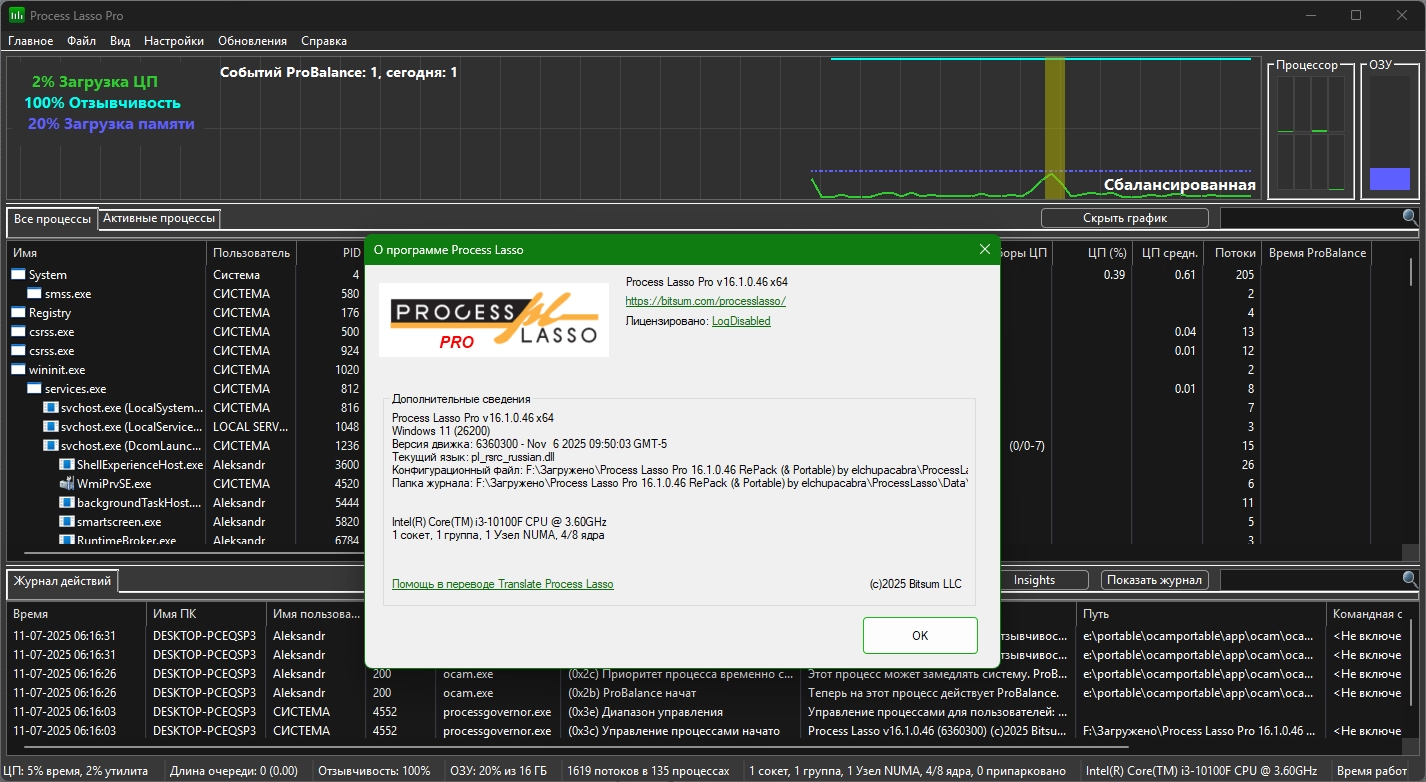
Task: Click the "Сбалансированная" power plan label
Action: (x=1180, y=185)
